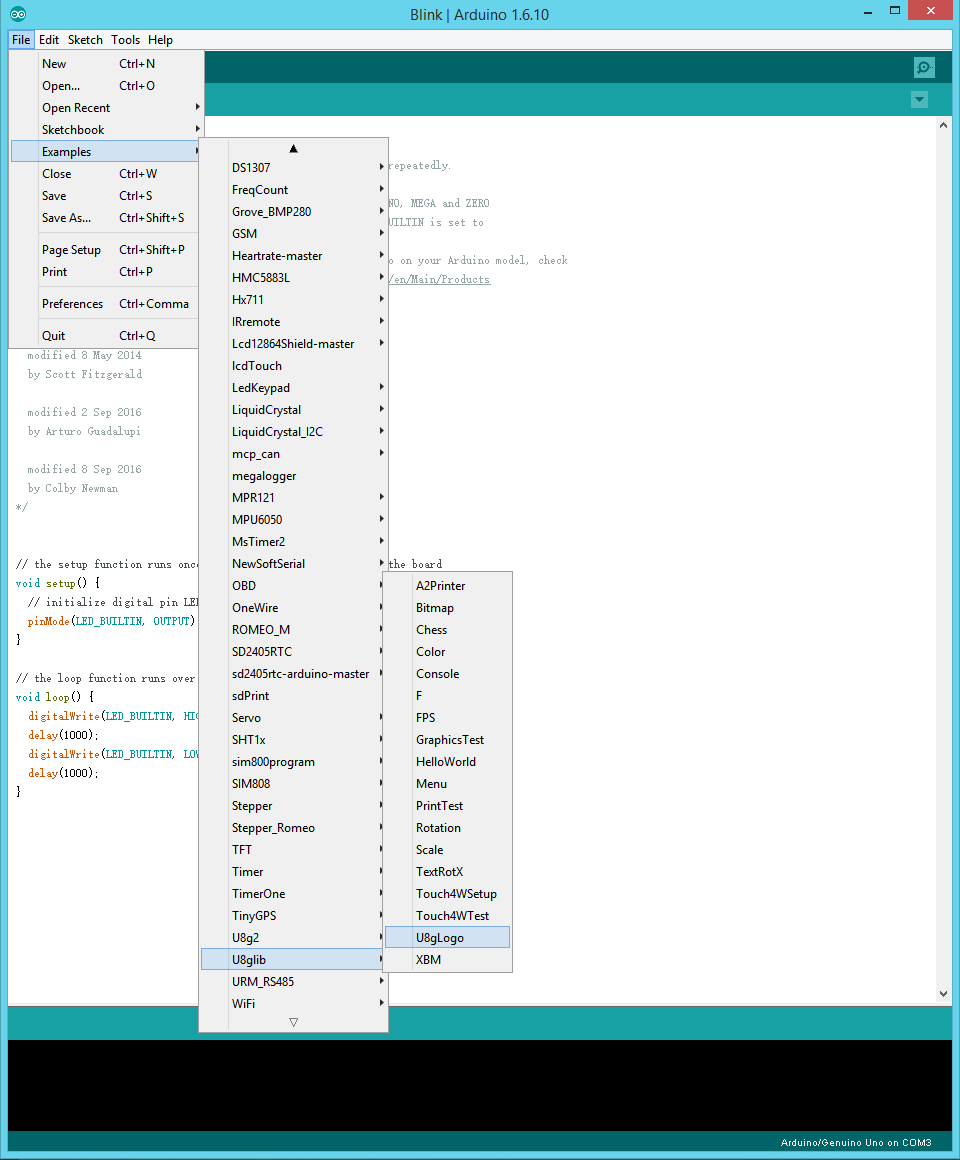The height and width of the screenshot is (1160, 960).
Task: Open the Console example sketch
Action: click(x=447, y=674)
